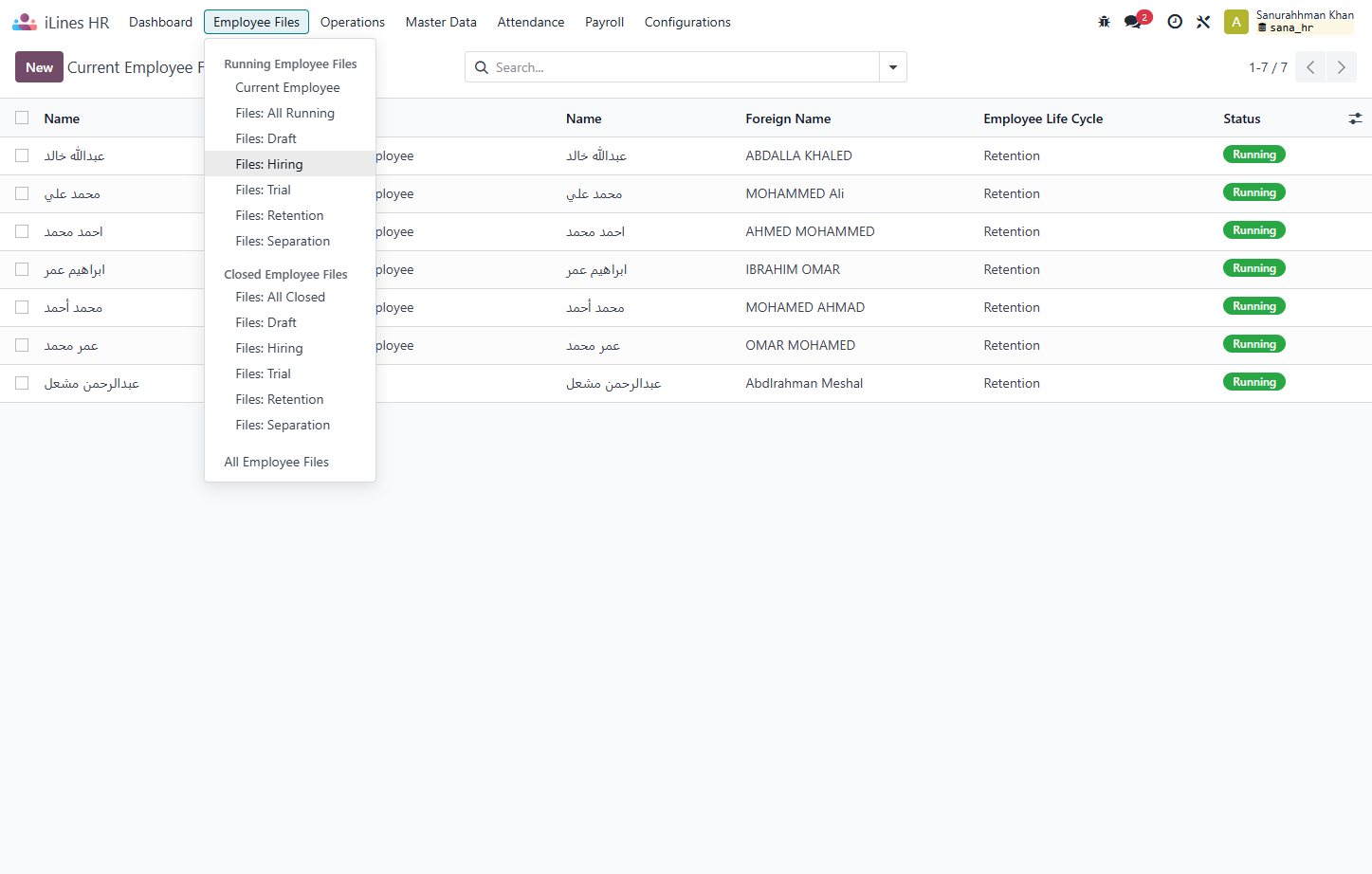
Task: Check the row for AHMED MOHAMMED
Action: point(22,231)
